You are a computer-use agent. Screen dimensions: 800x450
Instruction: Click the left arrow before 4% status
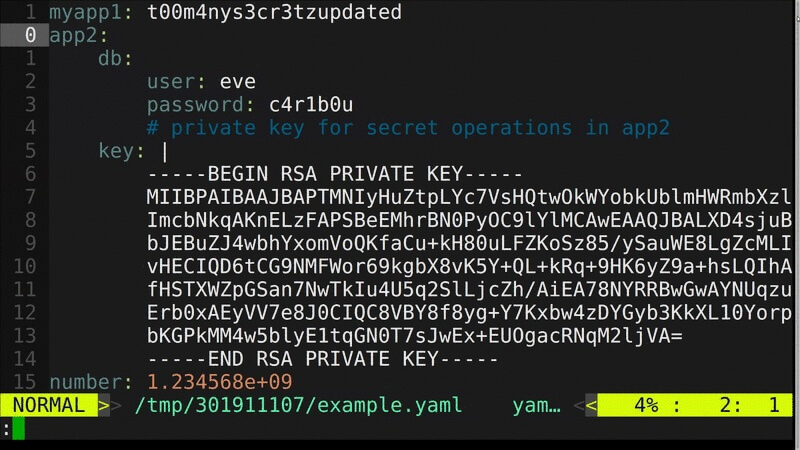point(591,406)
